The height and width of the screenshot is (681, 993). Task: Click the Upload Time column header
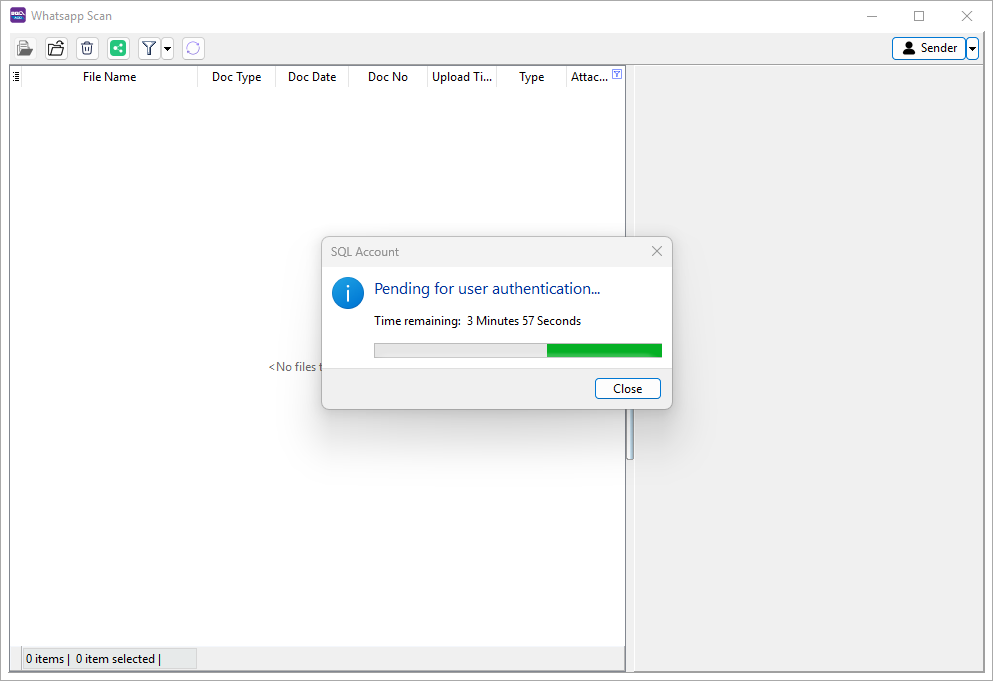tap(461, 77)
